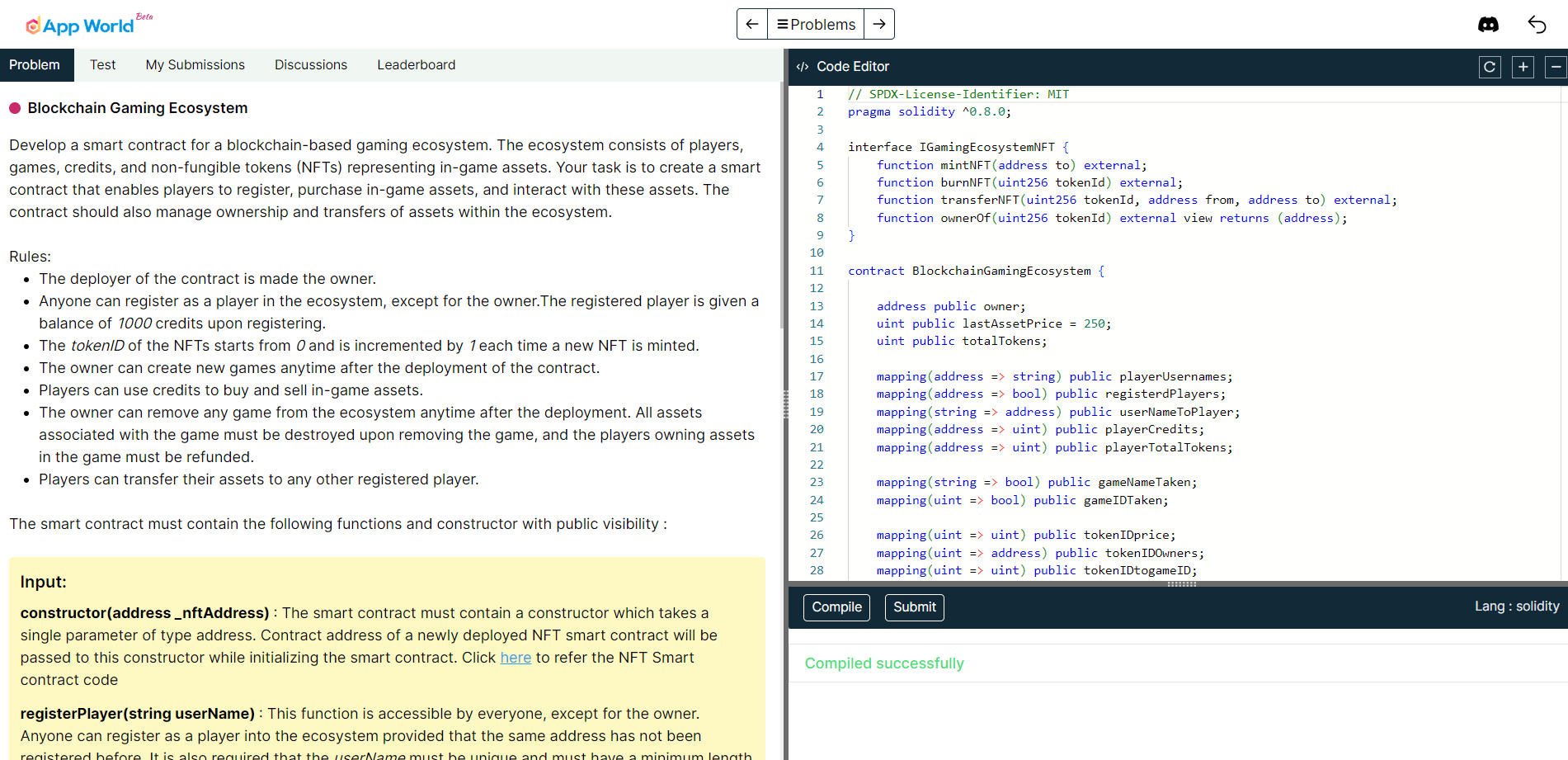The height and width of the screenshot is (760, 1568).
Task: Open My Submissions tab
Action: [195, 65]
